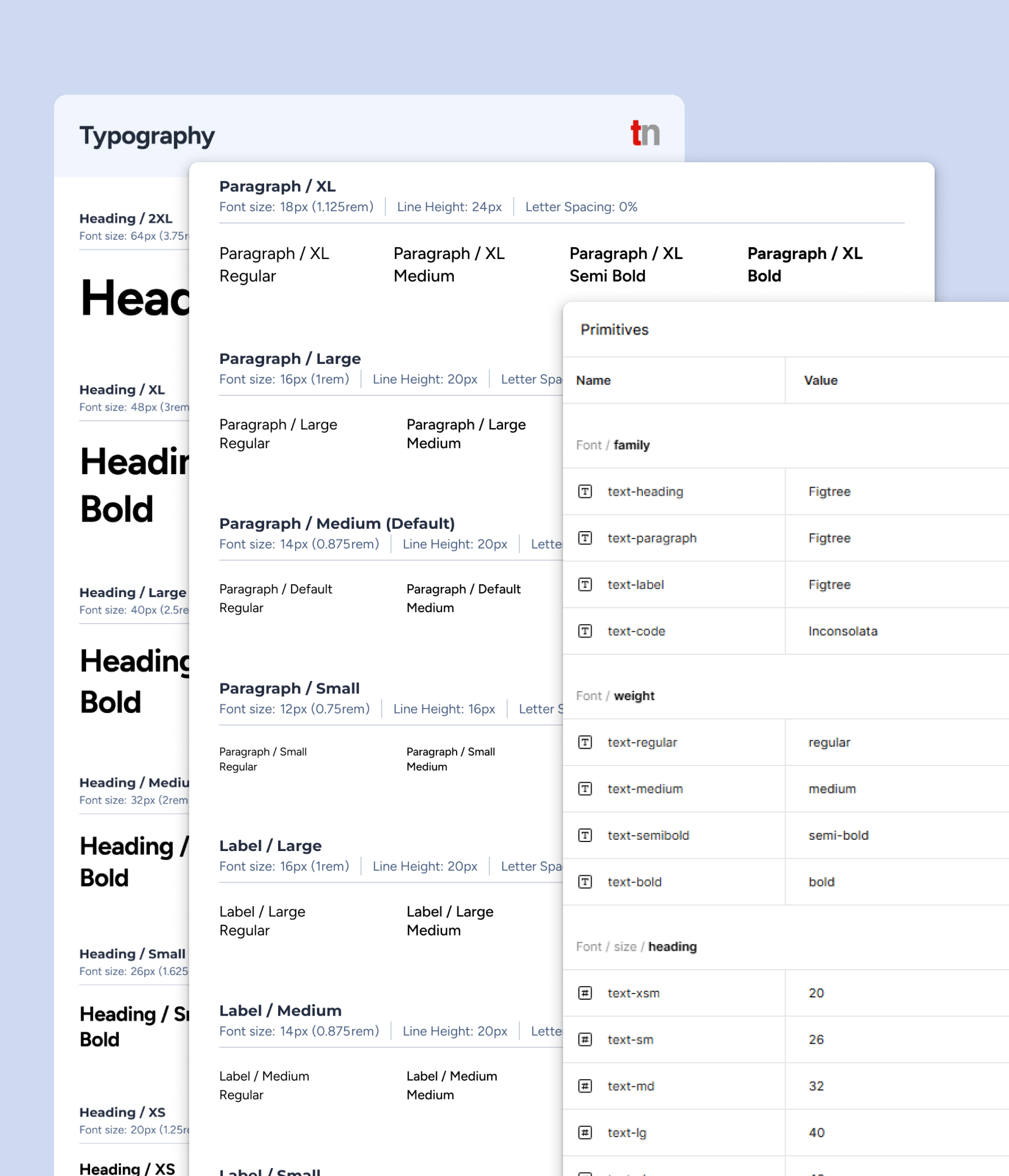1009x1176 pixels.
Task: Click the number icon beside text-xsm
Action: (x=585, y=994)
